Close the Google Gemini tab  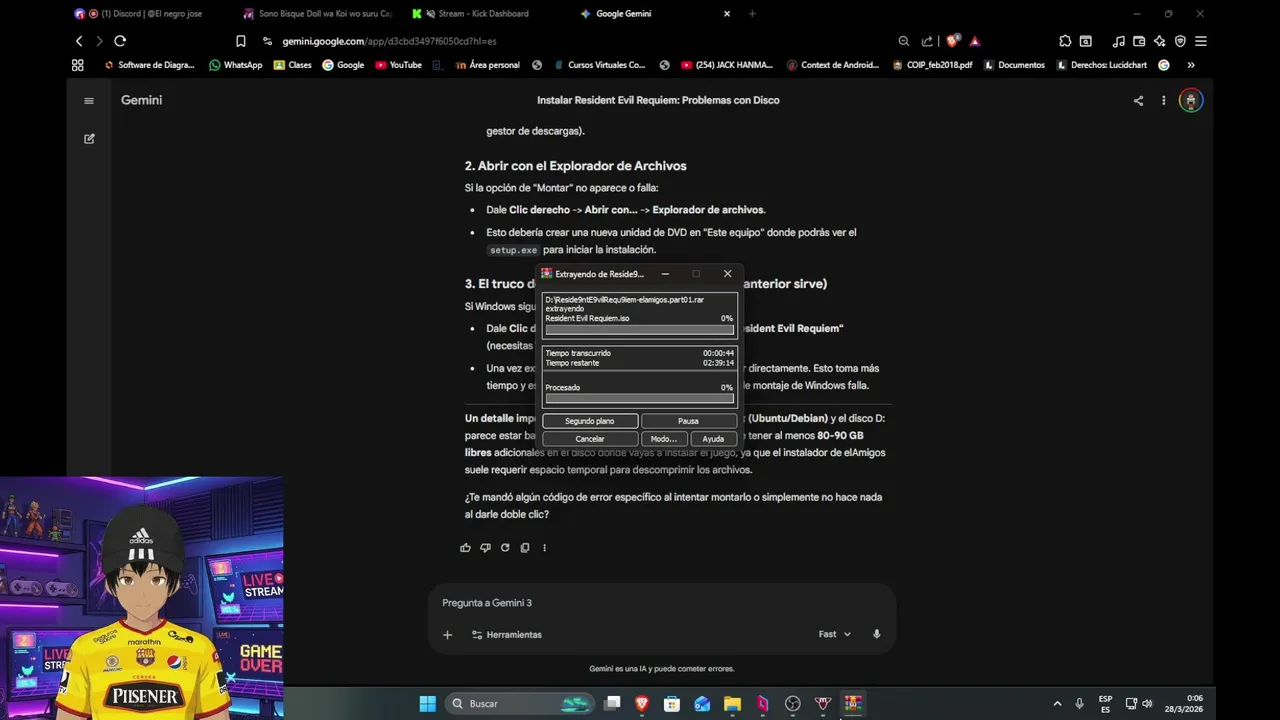tap(727, 14)
